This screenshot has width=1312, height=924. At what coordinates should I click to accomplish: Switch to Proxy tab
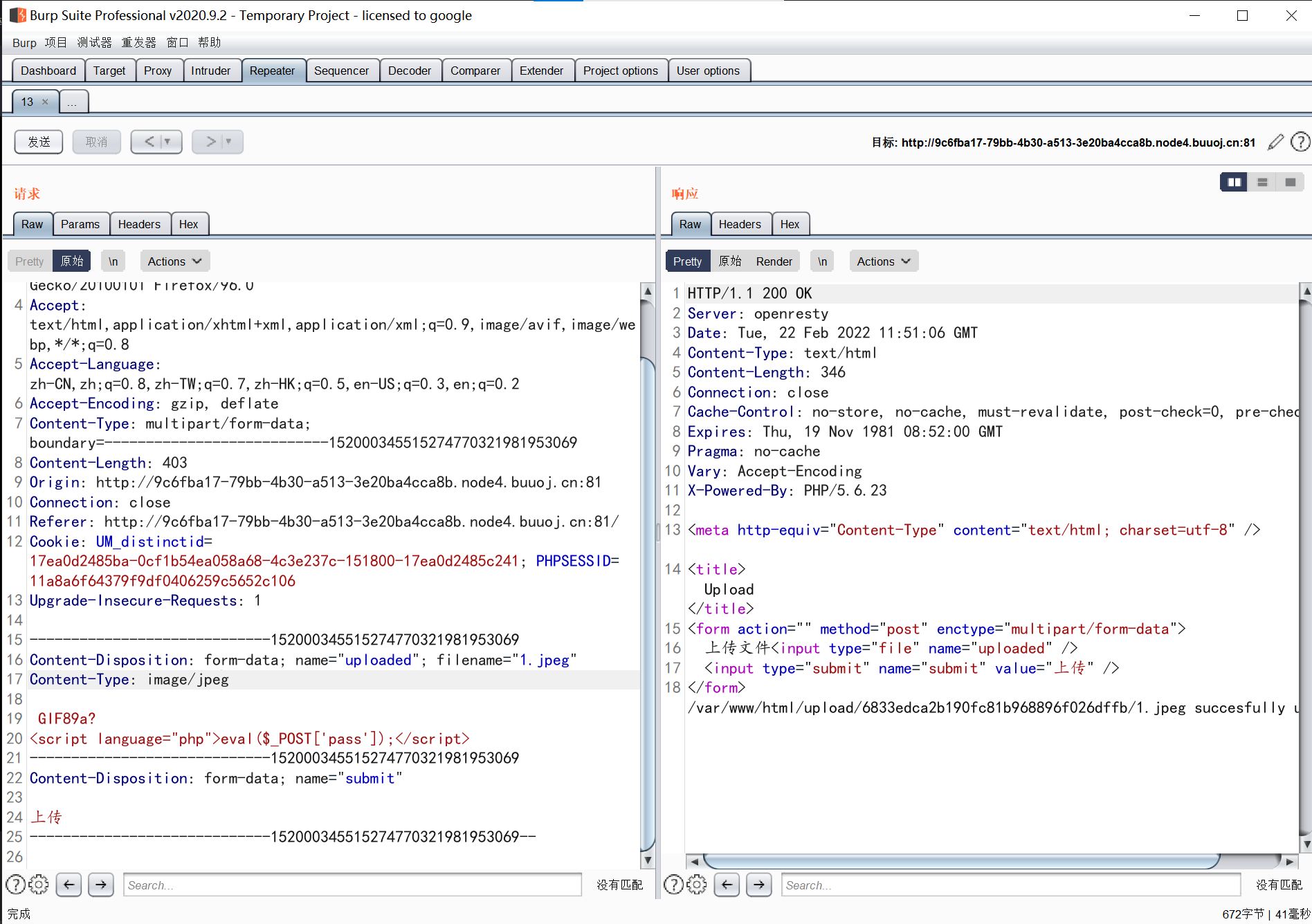pos(158,71)
